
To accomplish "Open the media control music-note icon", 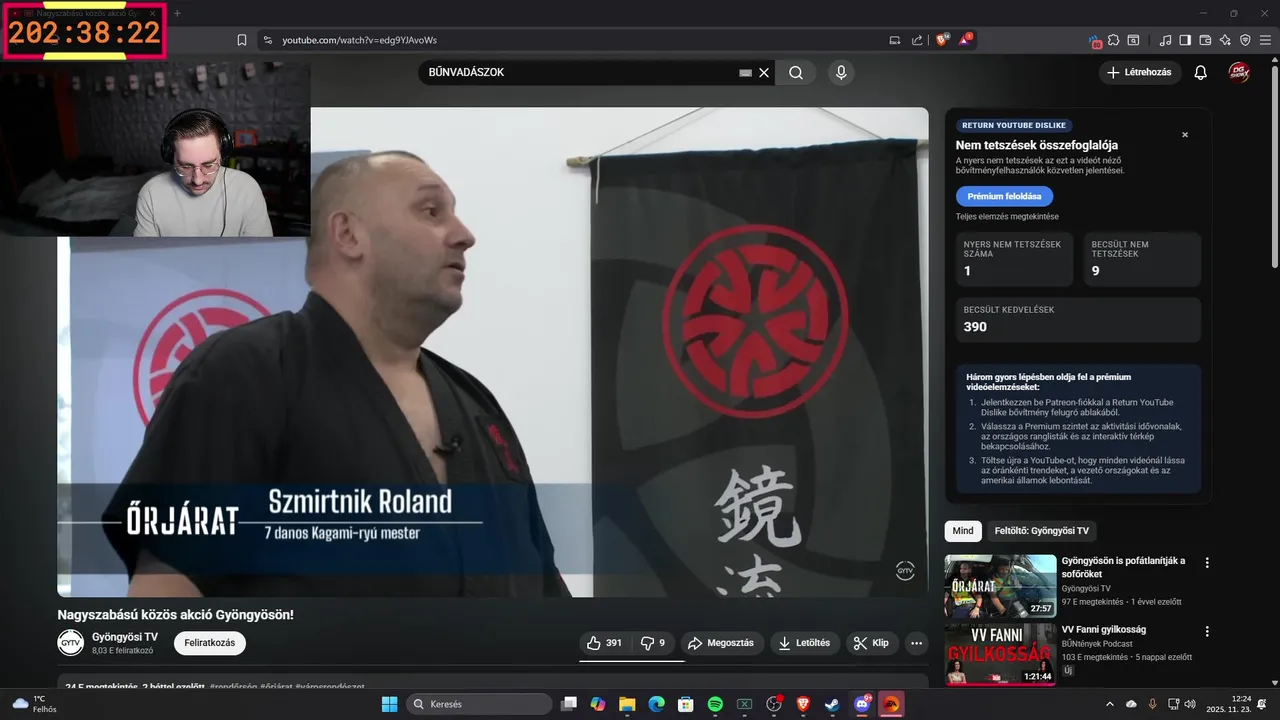I will click(x=1165, y=40).
